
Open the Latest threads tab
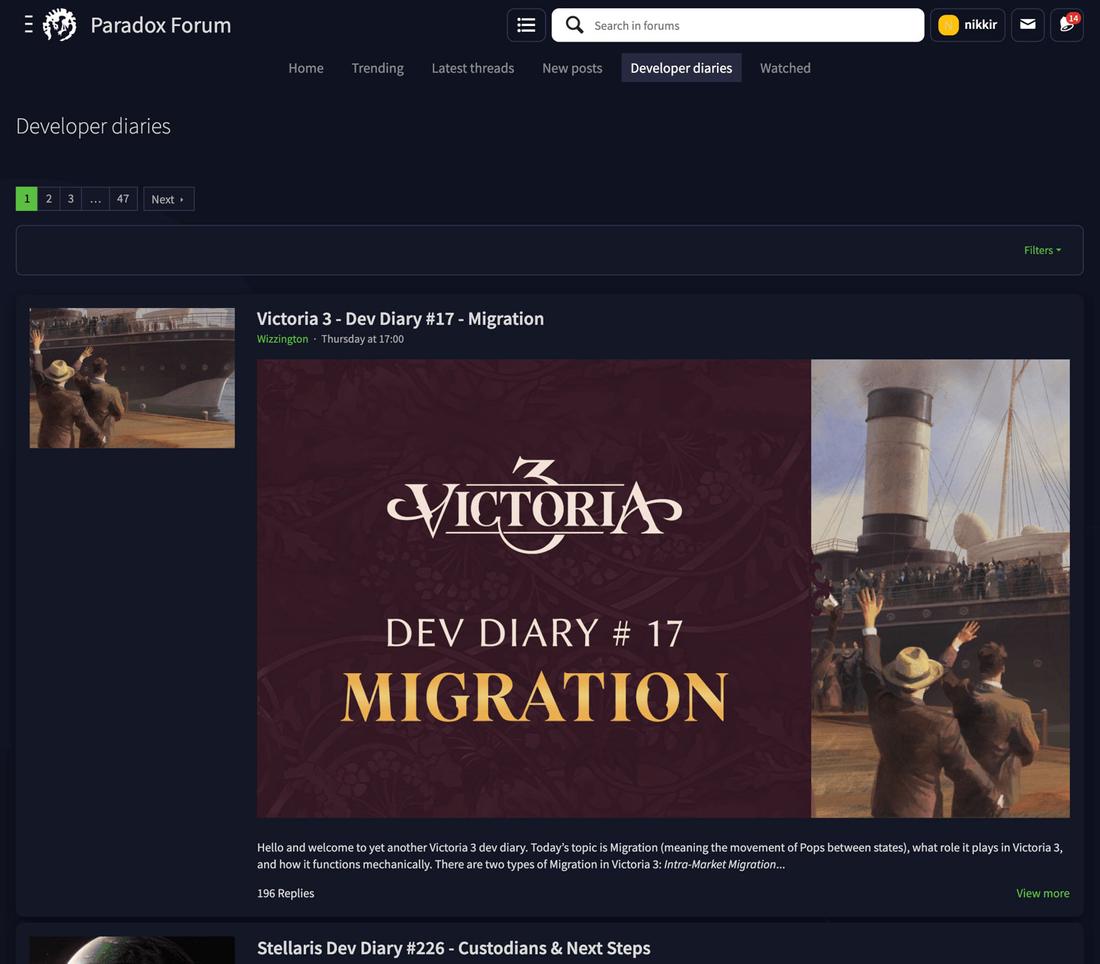(x=472, y=68)
